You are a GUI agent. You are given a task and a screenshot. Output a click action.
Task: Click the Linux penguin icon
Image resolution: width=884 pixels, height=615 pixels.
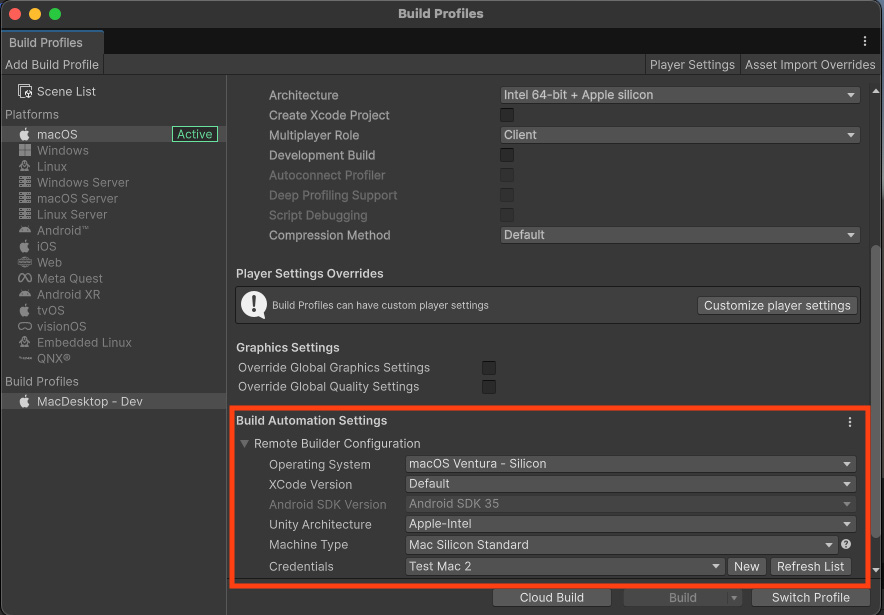tap(24, 166)
